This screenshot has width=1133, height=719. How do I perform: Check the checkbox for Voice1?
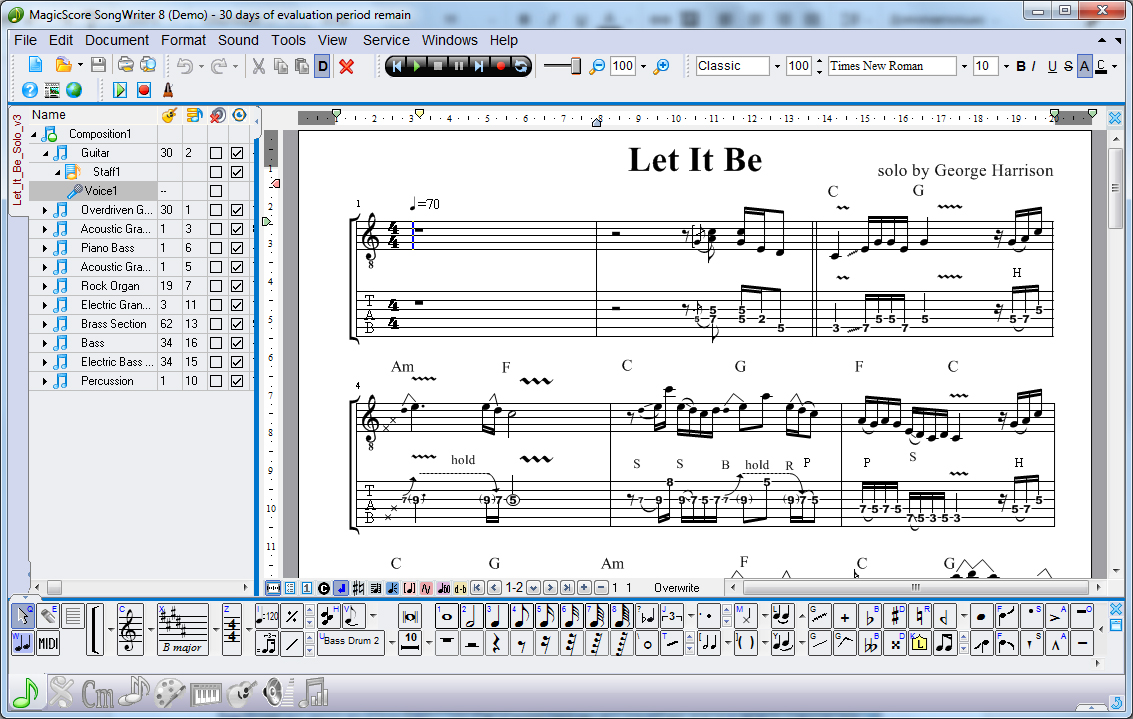pos(215,191)
